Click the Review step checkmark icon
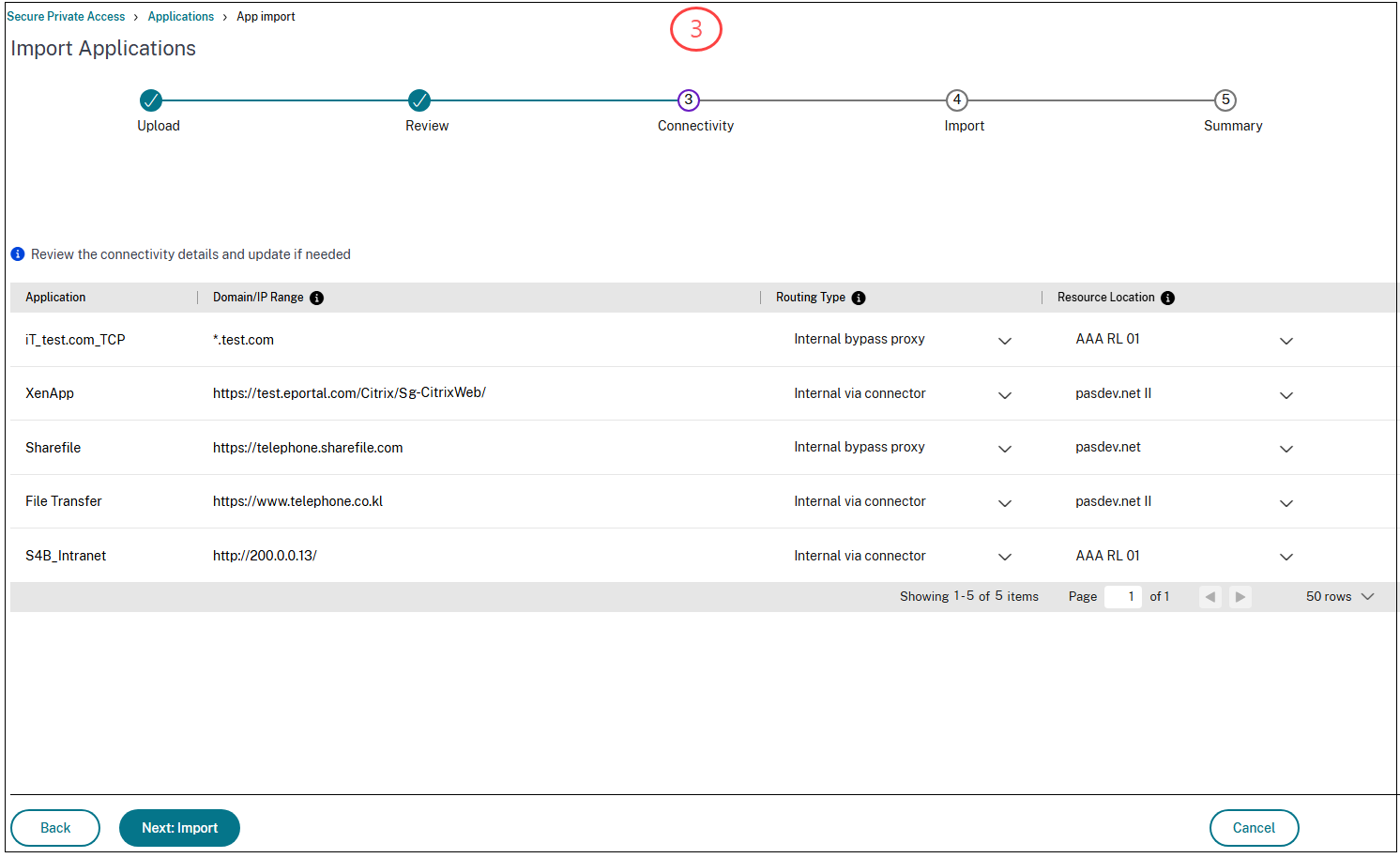Viewport: 1400px width, 858px height. tap(419, 100)
